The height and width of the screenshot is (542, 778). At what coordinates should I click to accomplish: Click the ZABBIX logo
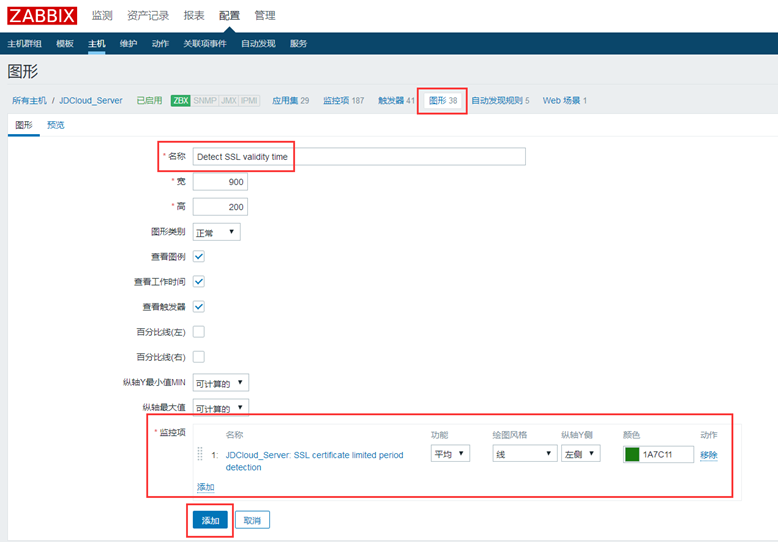(42, 15)
